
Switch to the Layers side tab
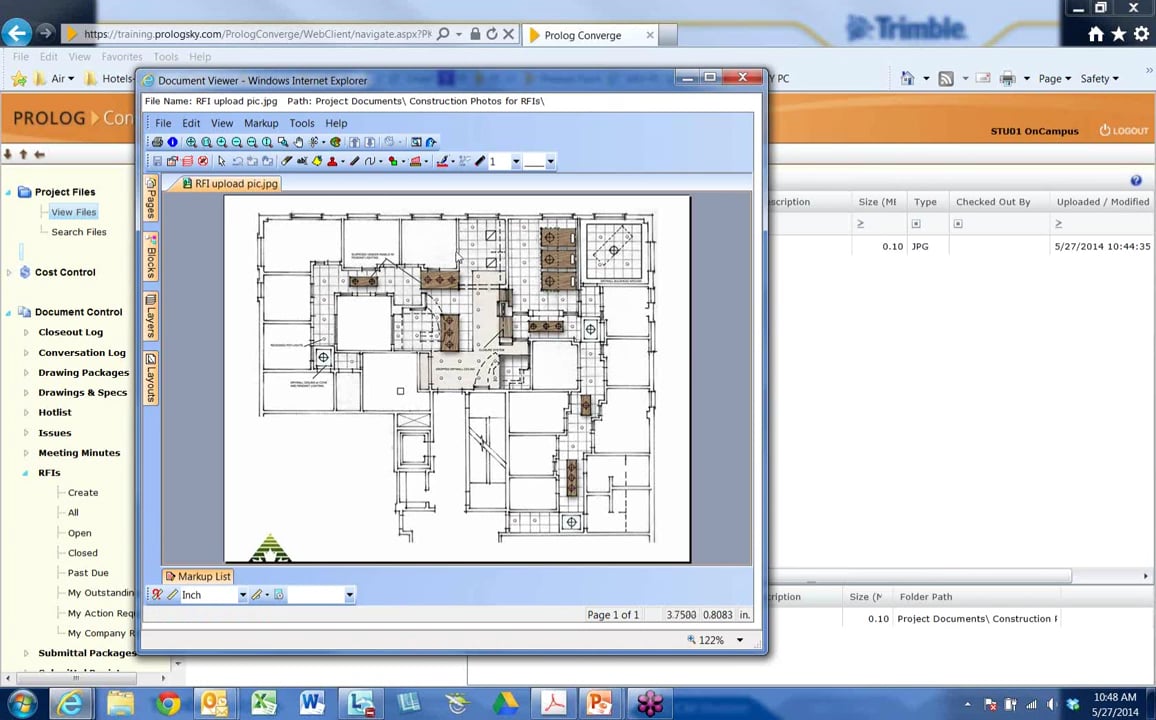(x=150, y=315)
